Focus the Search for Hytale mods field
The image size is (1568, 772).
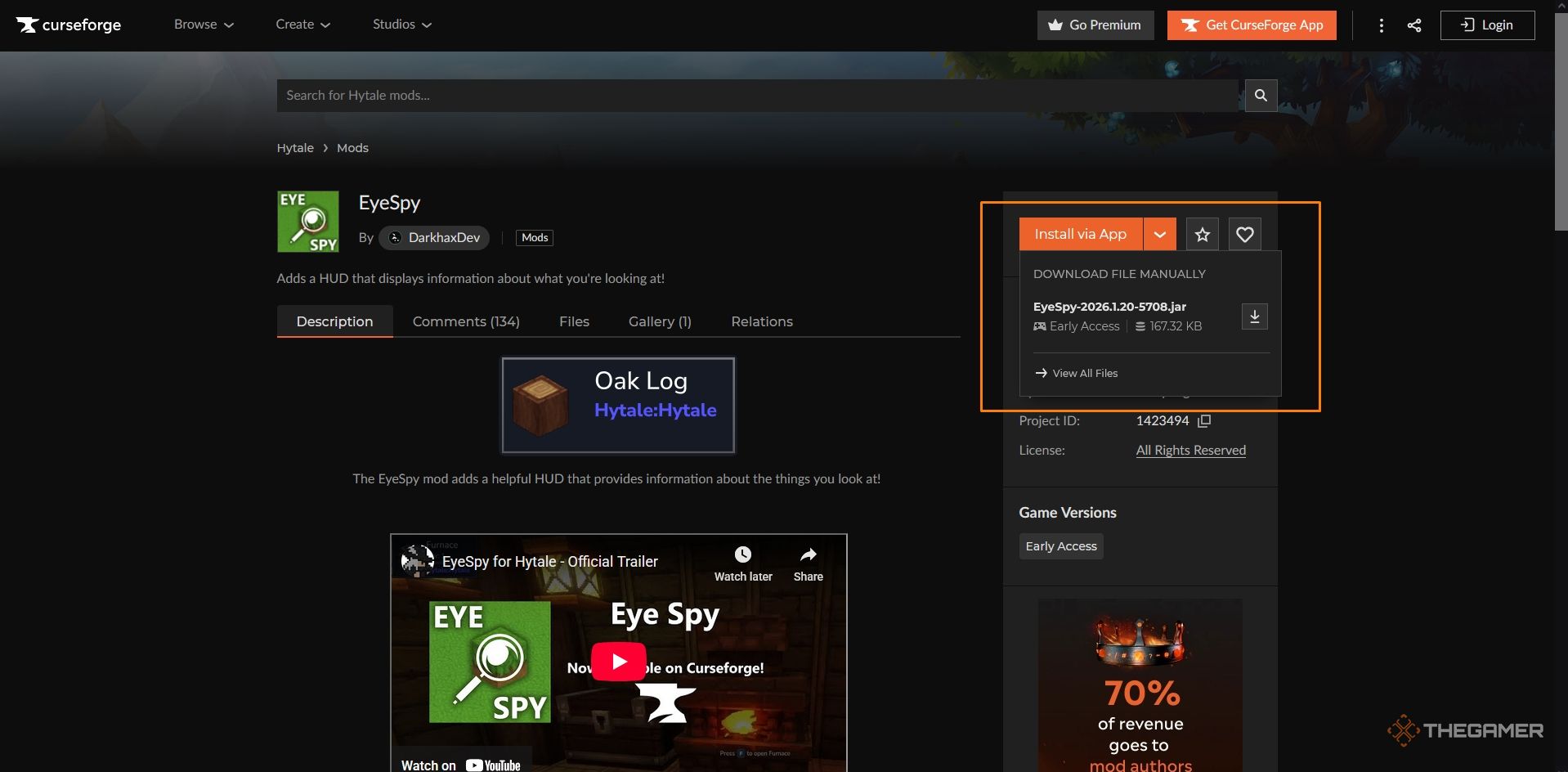pos(756,96)
